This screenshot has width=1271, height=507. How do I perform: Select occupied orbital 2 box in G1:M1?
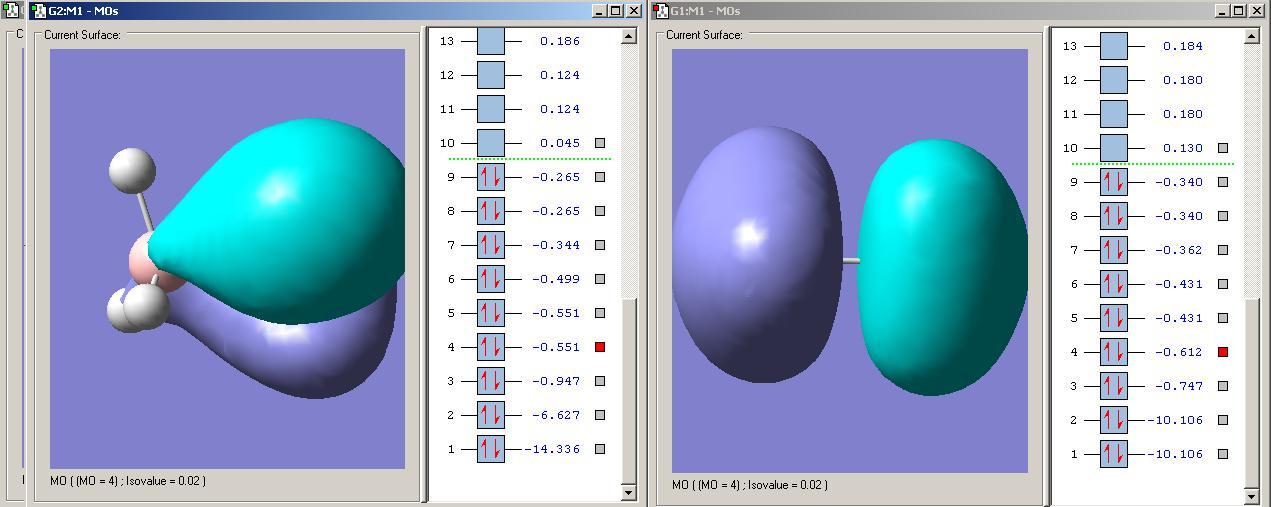1114,420
